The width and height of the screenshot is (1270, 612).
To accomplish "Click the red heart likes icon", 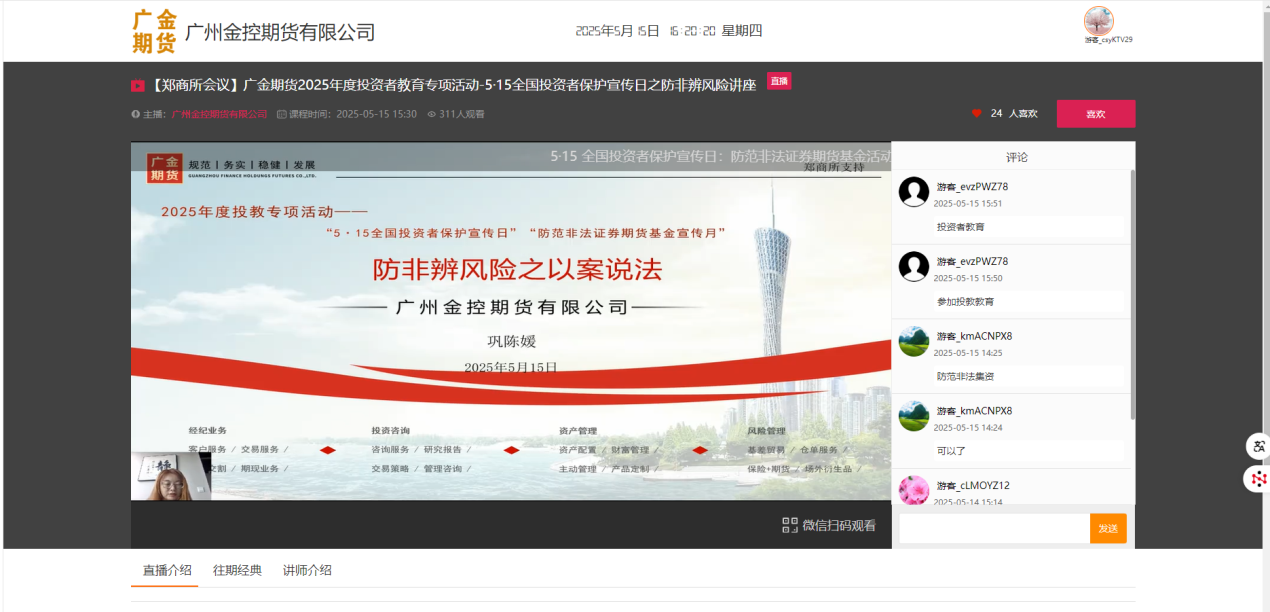I will 977,114.
